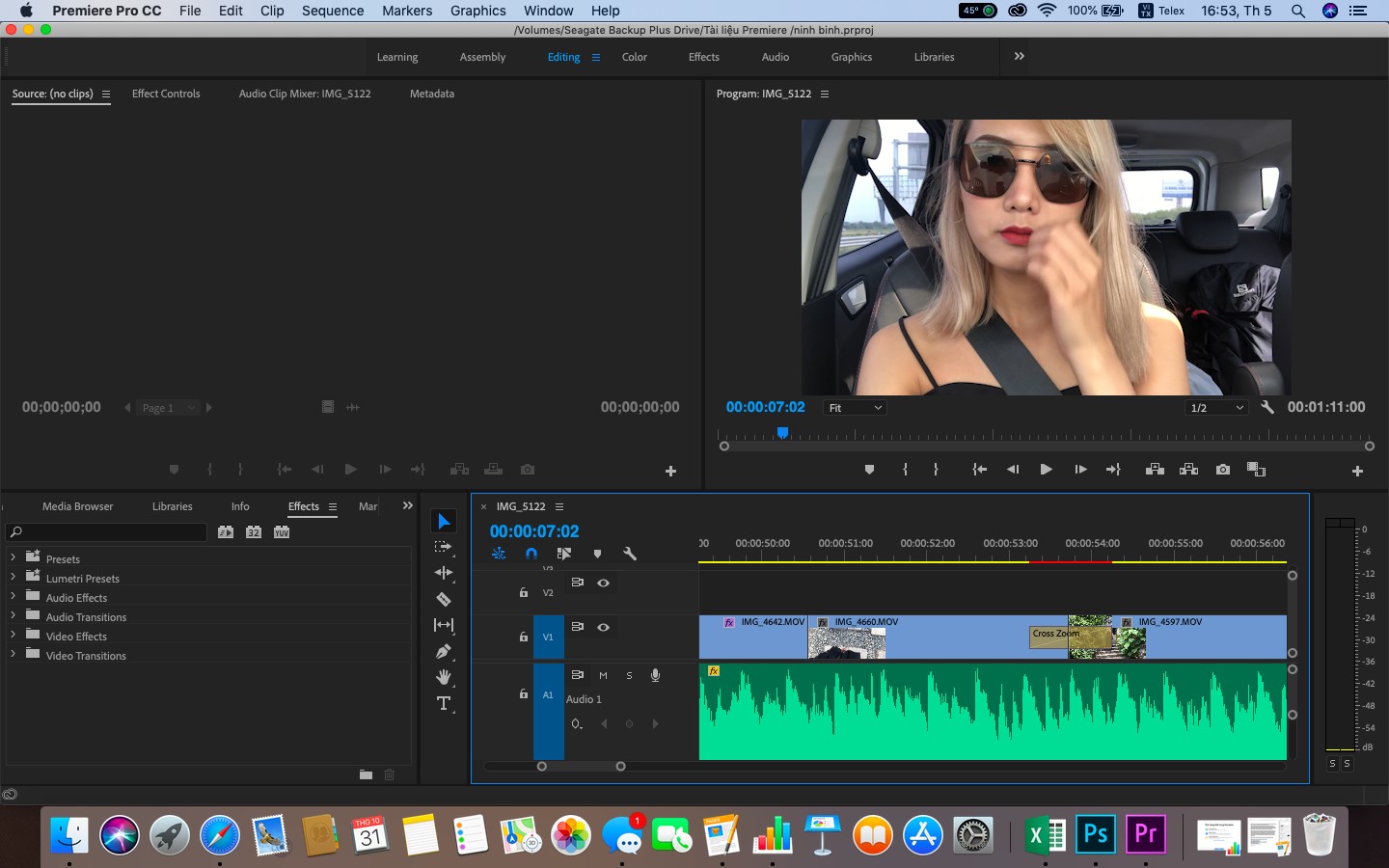Screen dimensions: 1389x868
Task: Expand the Lumetri Presets folder
Action: [13, 577]
